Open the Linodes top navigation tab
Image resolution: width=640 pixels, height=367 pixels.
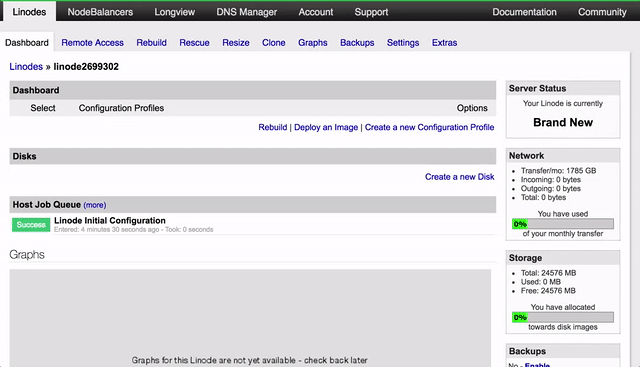point(29,12)
